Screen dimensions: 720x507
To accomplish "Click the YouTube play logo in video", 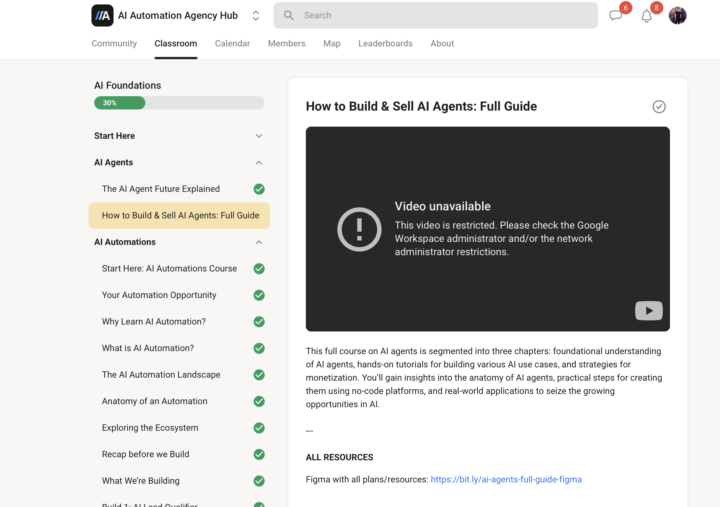I will pyautogui.click(x=648, y=310).
